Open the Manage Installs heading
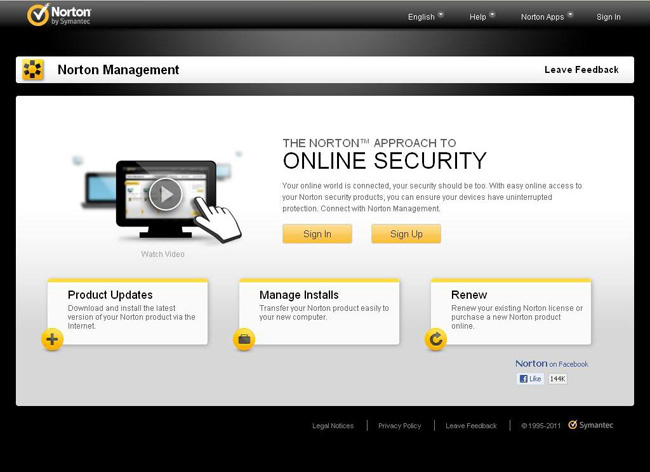The image size is (650, 472). click(299, 295)
